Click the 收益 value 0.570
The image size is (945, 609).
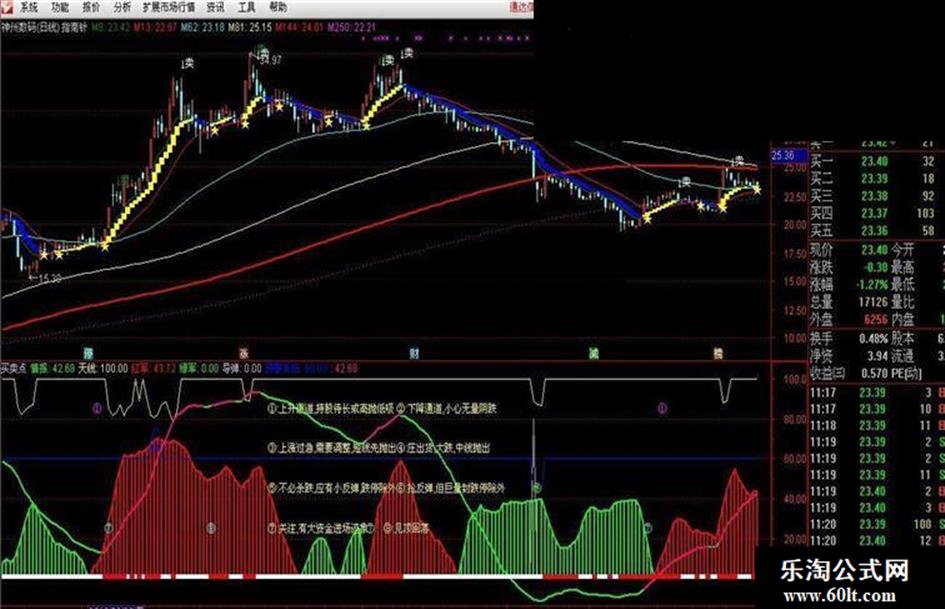pyautogui.click(x=874, y=373)
